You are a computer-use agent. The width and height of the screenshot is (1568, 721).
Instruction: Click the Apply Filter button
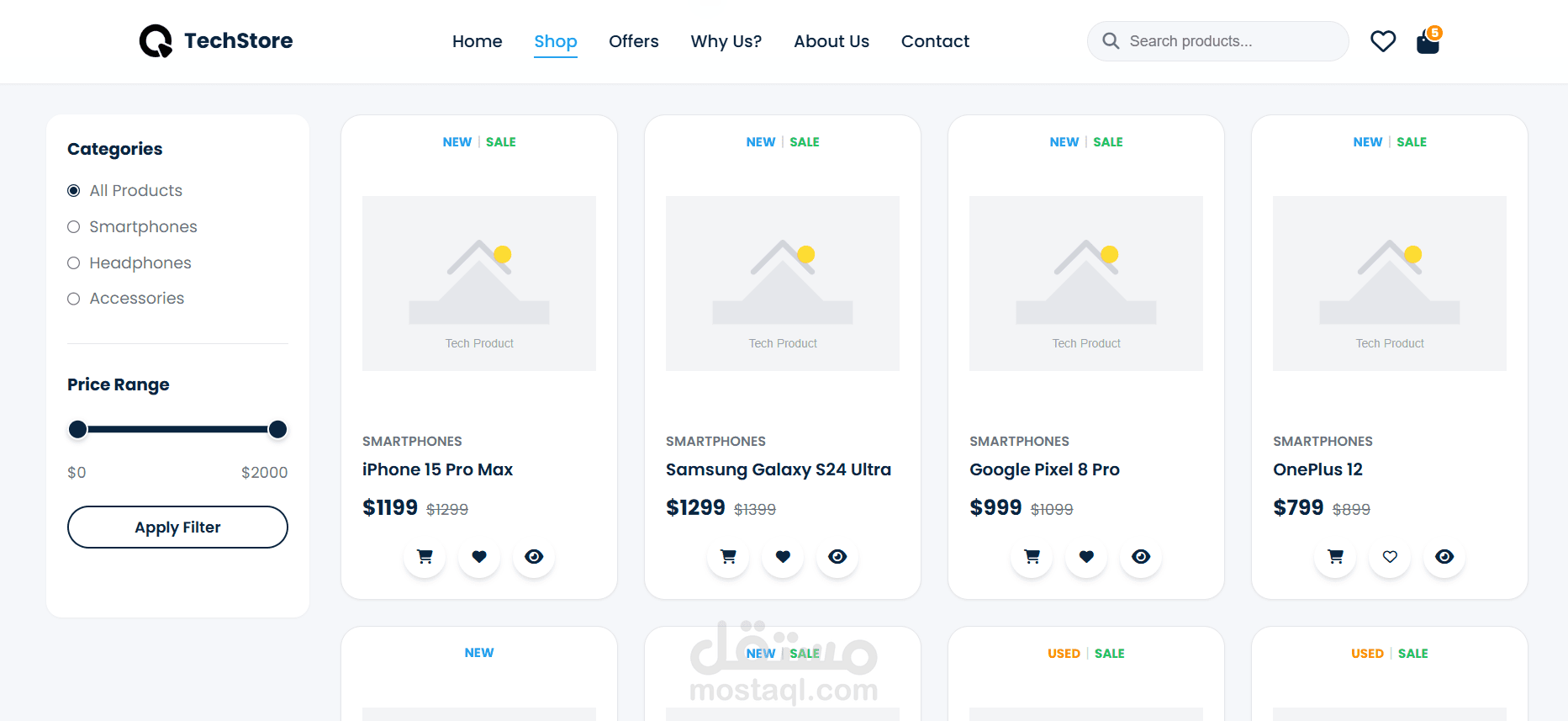[177, 527]
